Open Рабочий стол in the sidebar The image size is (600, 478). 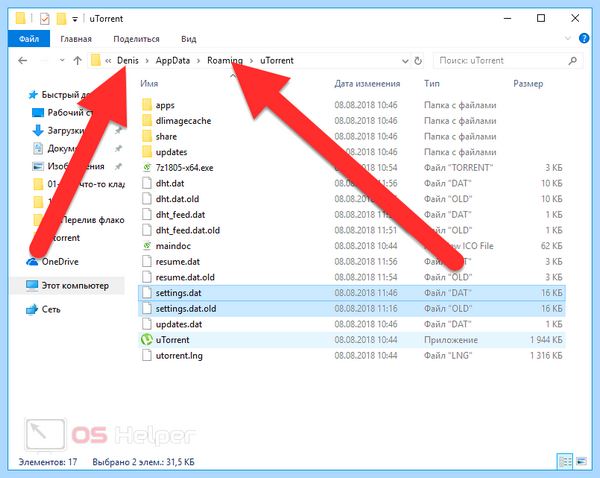point(68,113)
